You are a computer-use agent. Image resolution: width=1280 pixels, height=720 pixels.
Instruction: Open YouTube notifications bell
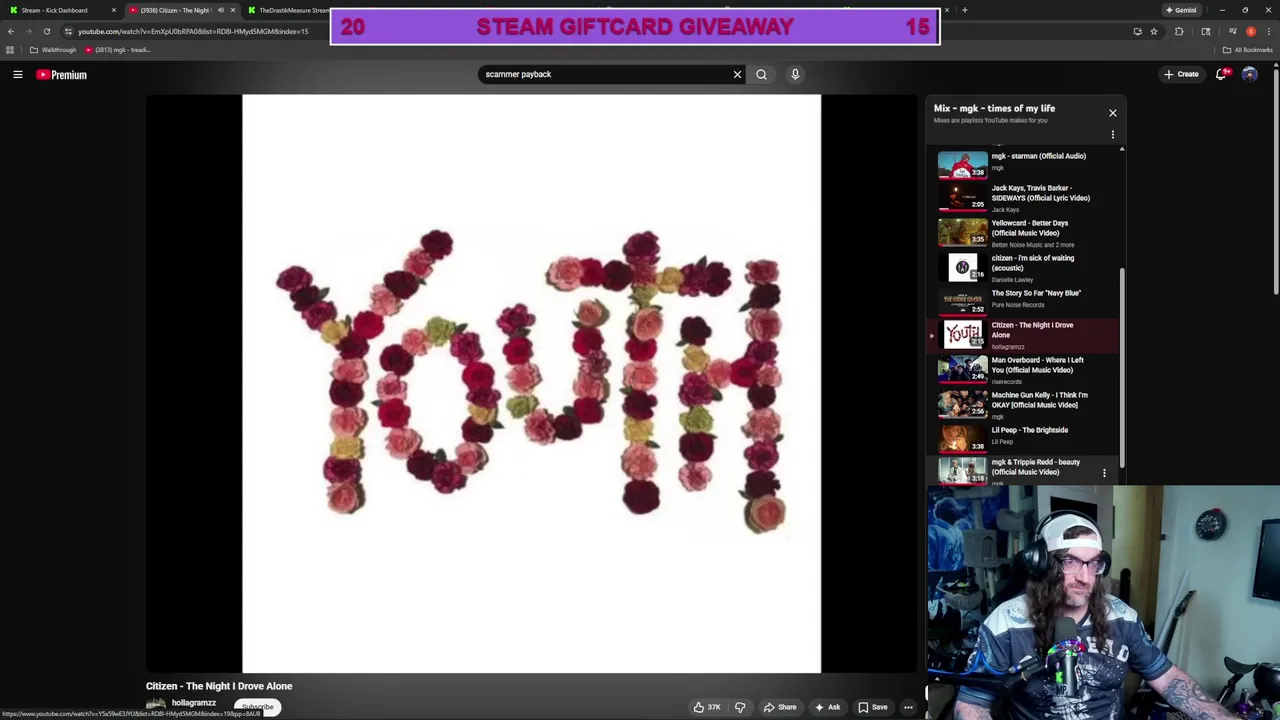1221,74
